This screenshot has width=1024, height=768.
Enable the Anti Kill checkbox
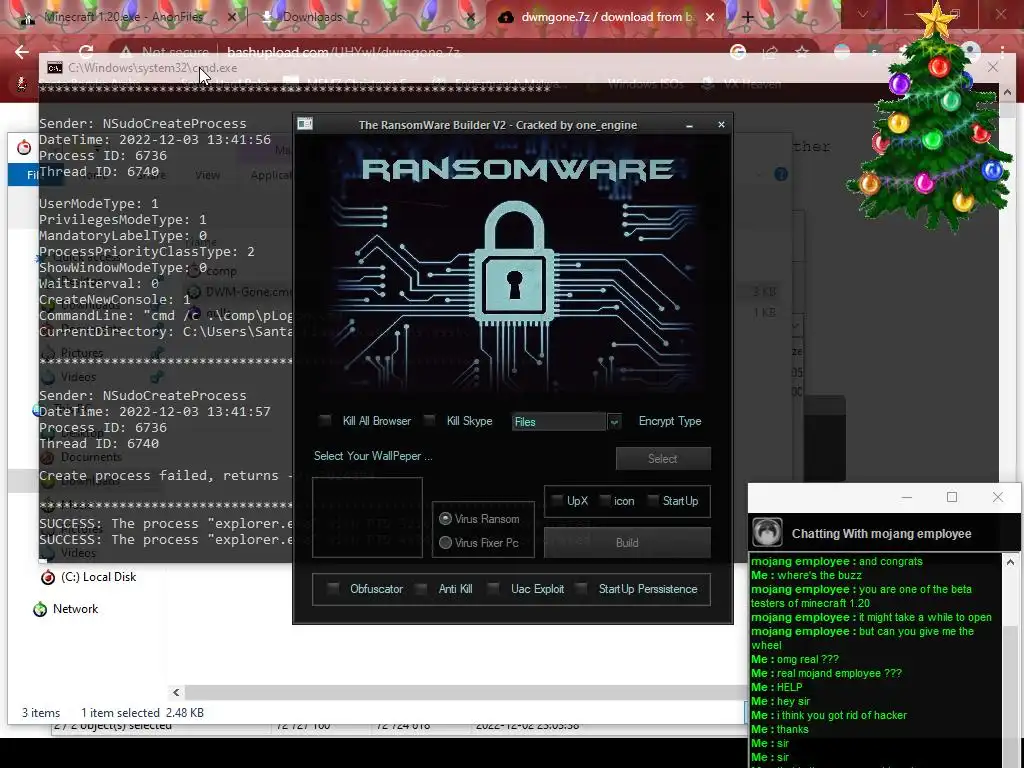pyautogui.click(x=421, y=589)
